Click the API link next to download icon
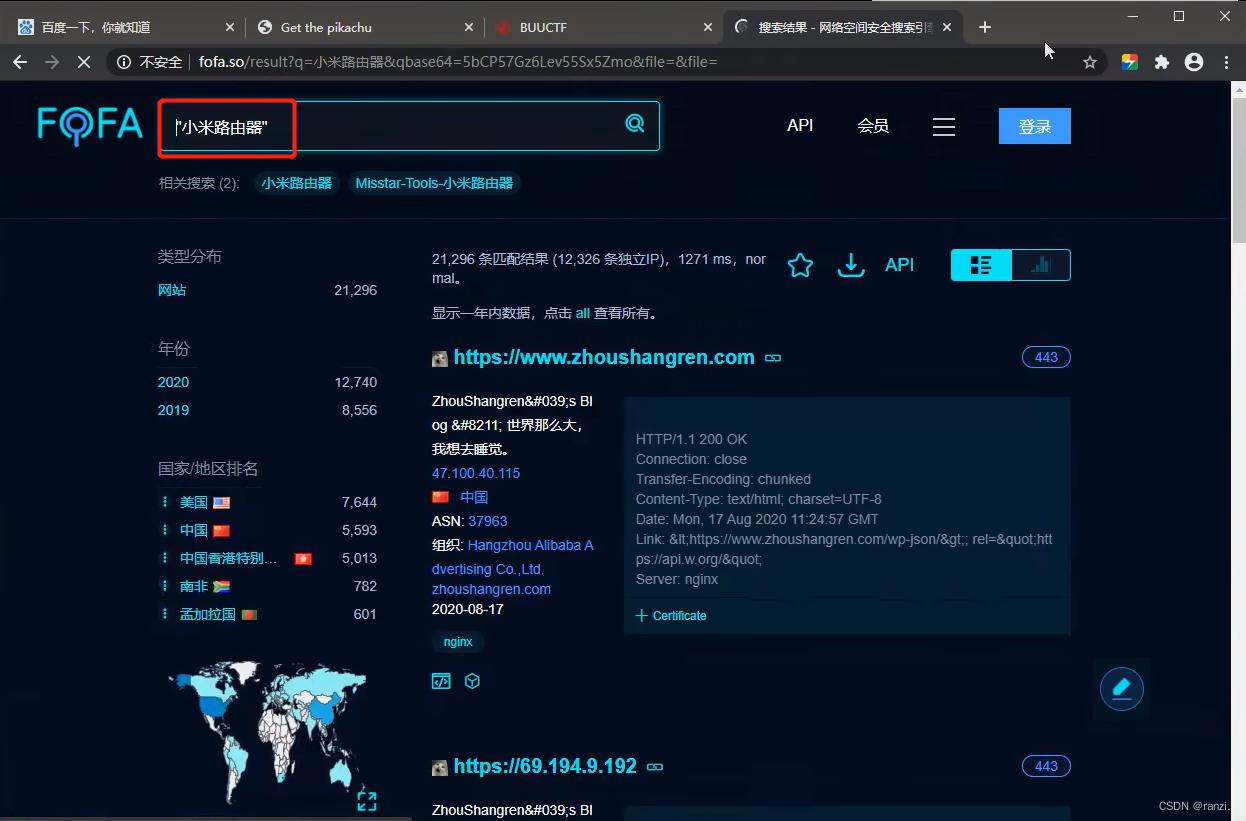This screenshot has width=1246, height=821. pyautogui.click(x=900, y=265)
